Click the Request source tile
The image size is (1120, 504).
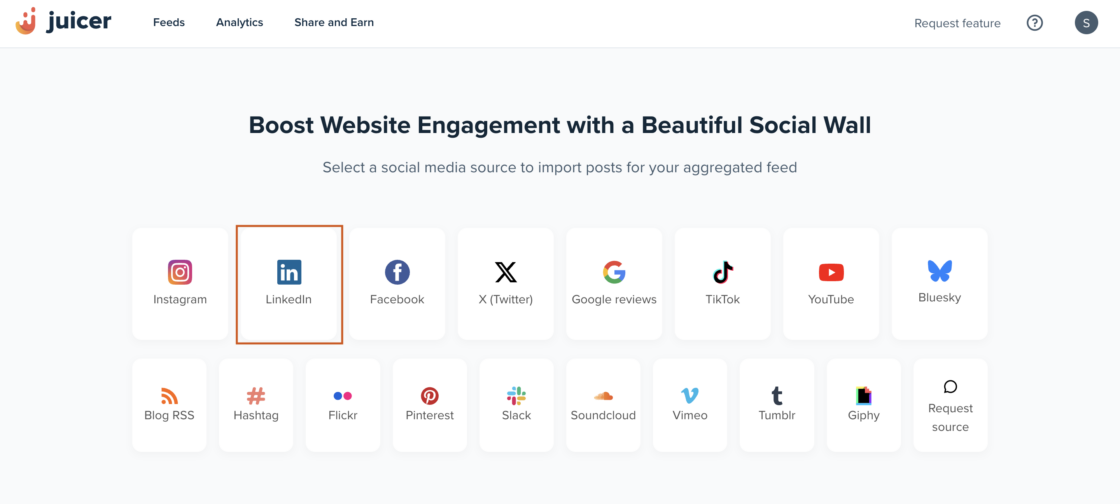click(950, 405)
